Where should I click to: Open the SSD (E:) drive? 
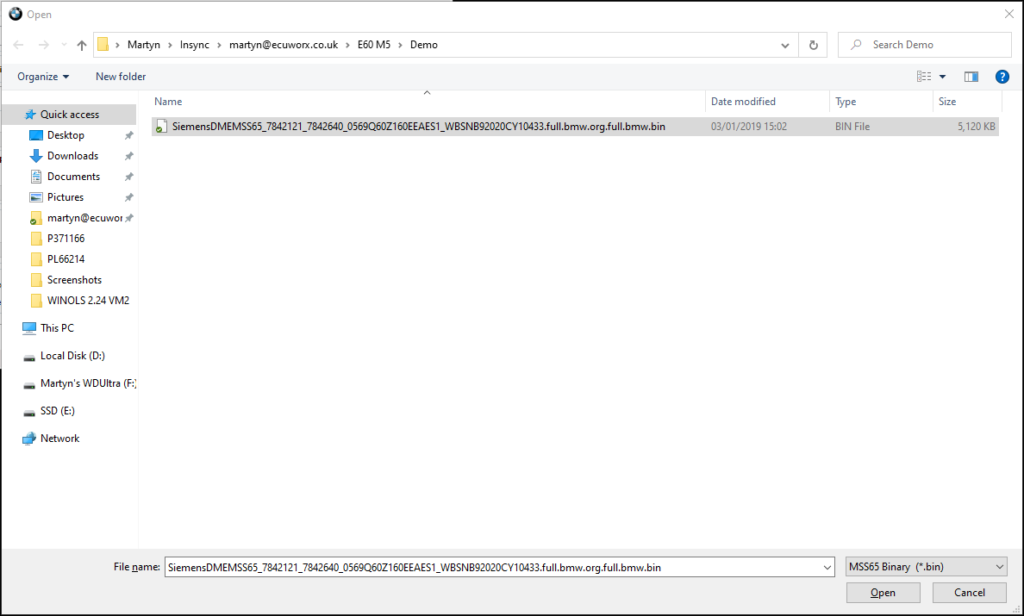57,411
